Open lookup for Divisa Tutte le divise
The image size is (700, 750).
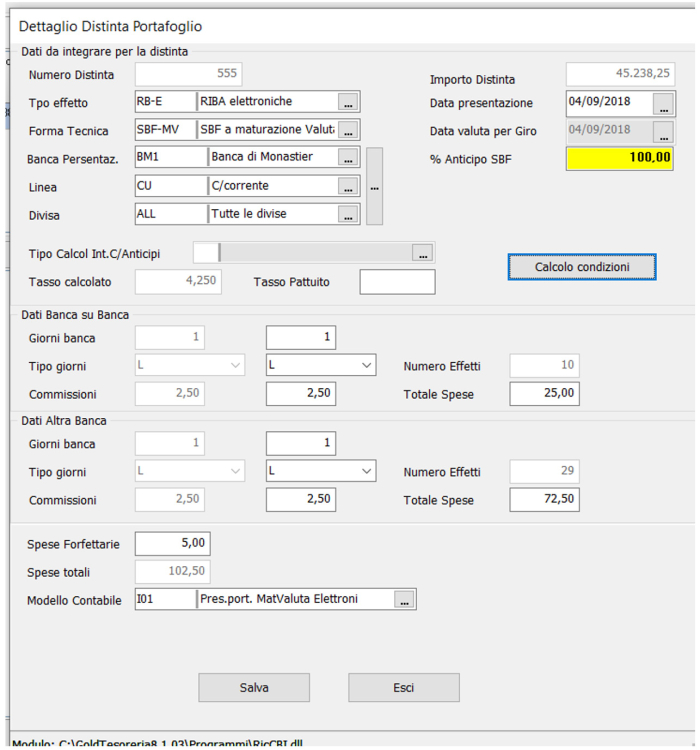pos(347,214)
